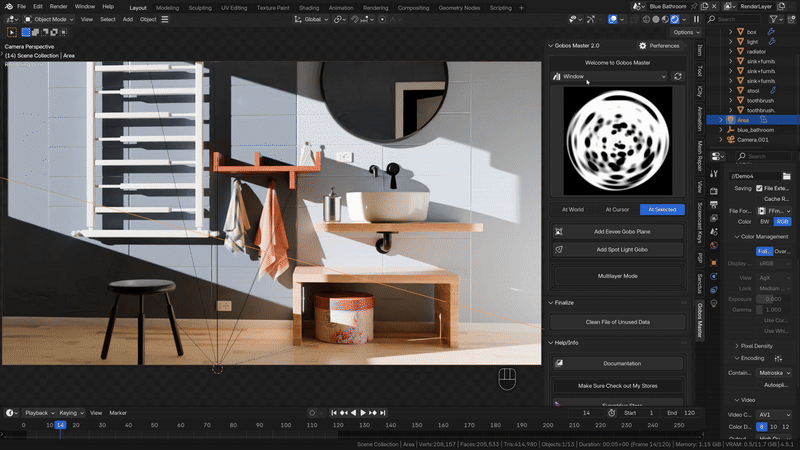The width and height of the screenshot is (800, 450).
Task: Expand the Pixel Density section
Action: [x=737, y=346]
